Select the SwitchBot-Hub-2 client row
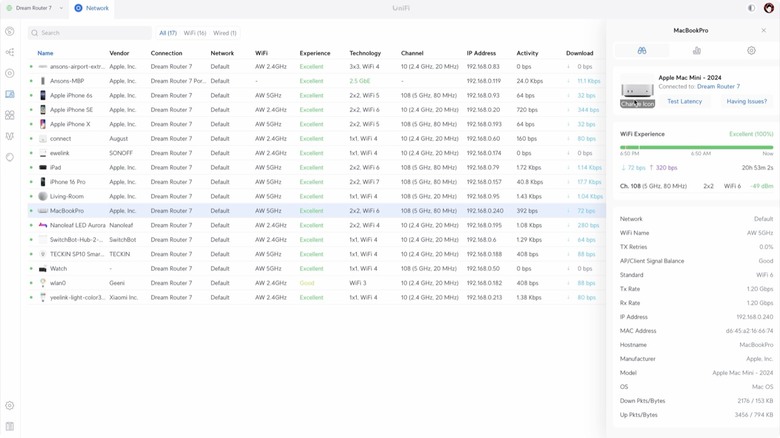The width and height of the screenshot is (780, 438). point(316,239)
